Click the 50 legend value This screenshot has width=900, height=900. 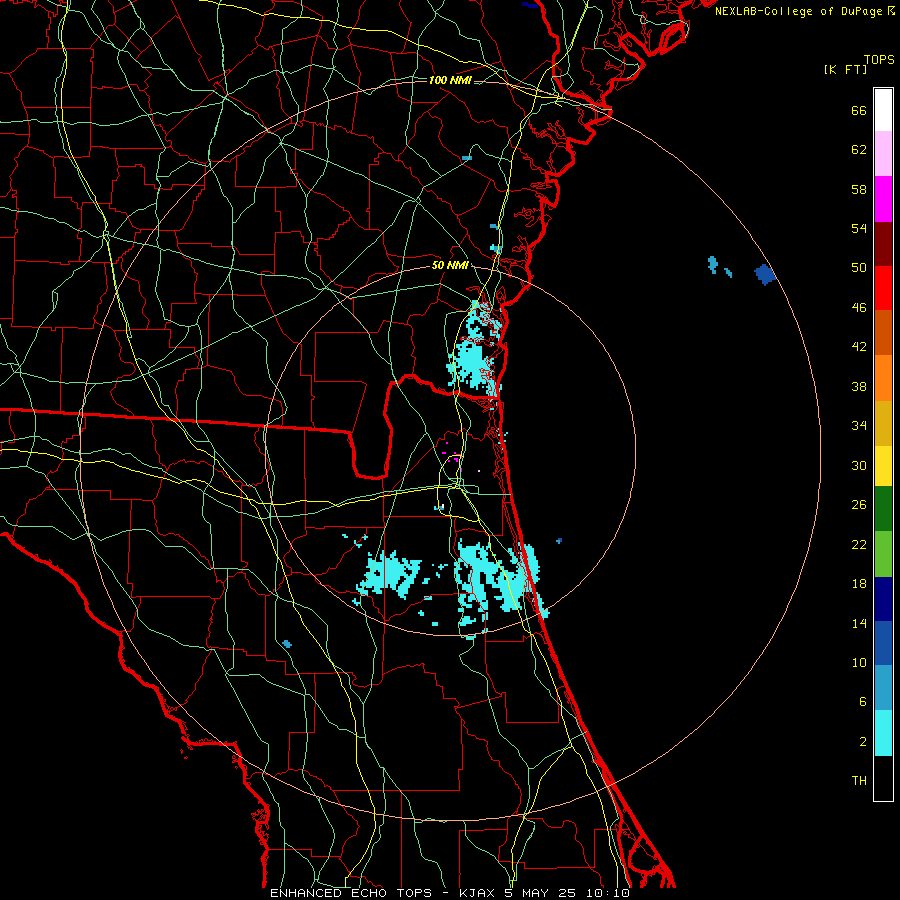tap(859, 268)
